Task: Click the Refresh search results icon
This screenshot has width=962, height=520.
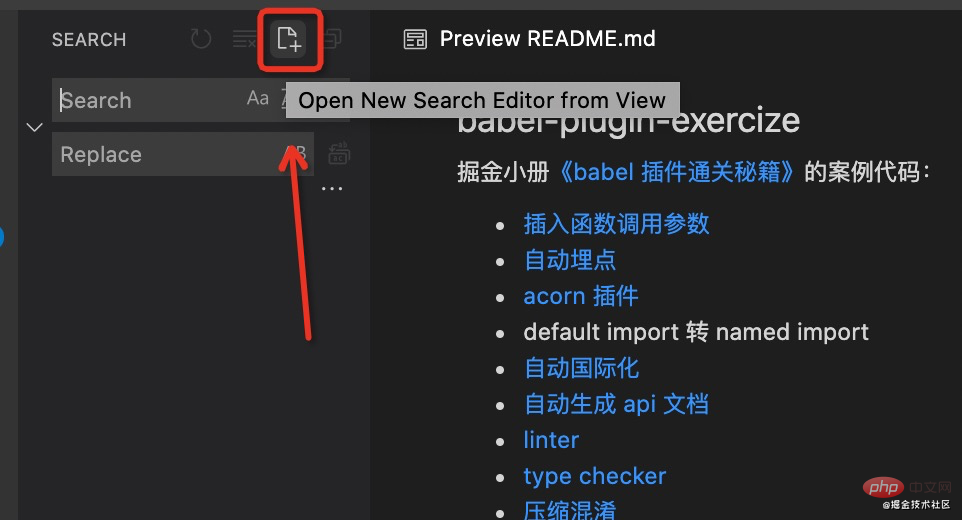Action: 201,39
